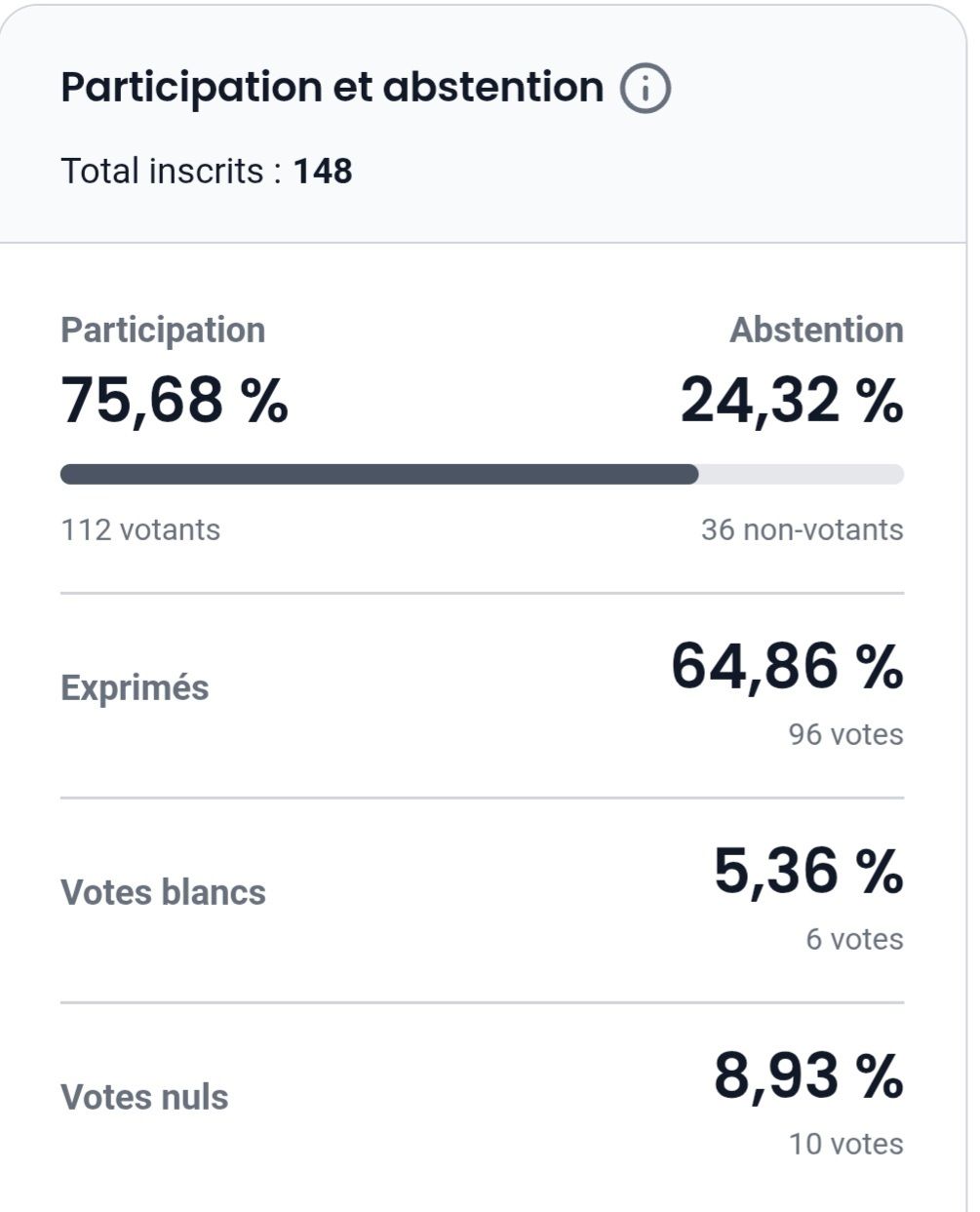Click the '112 votants' caption
980x1212 pixels.
click(x=140, y=529)
